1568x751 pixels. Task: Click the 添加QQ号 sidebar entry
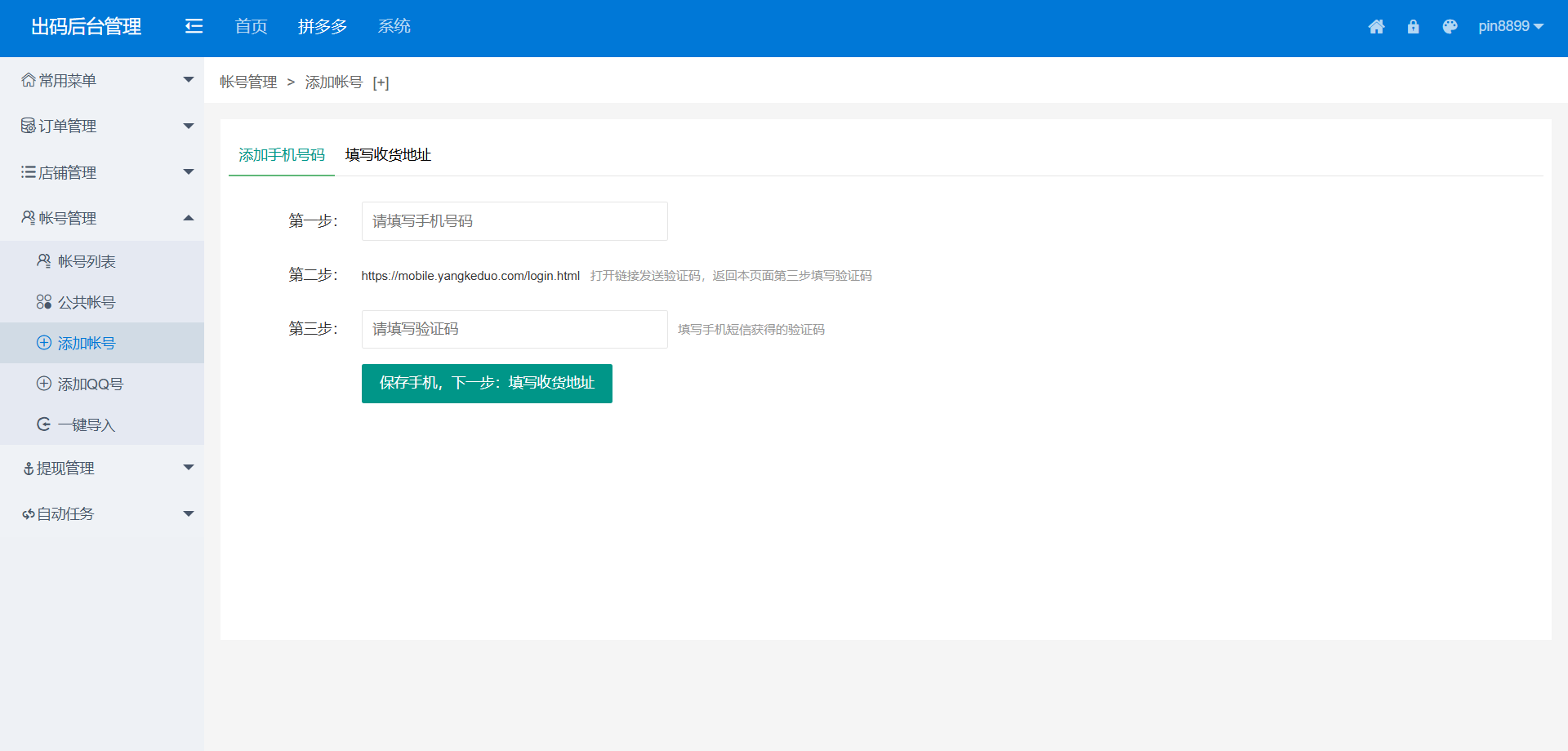tap(90, 384)
